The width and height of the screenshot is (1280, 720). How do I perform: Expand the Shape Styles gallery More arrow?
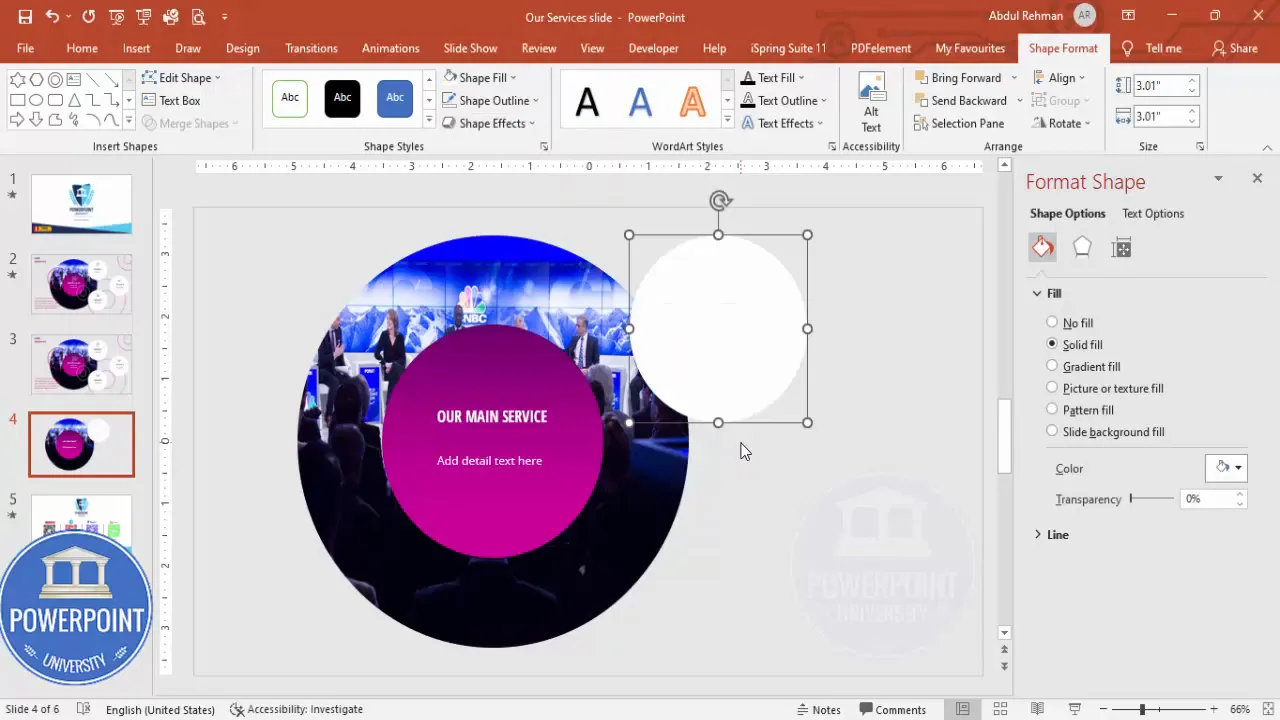tap(429, 122)
